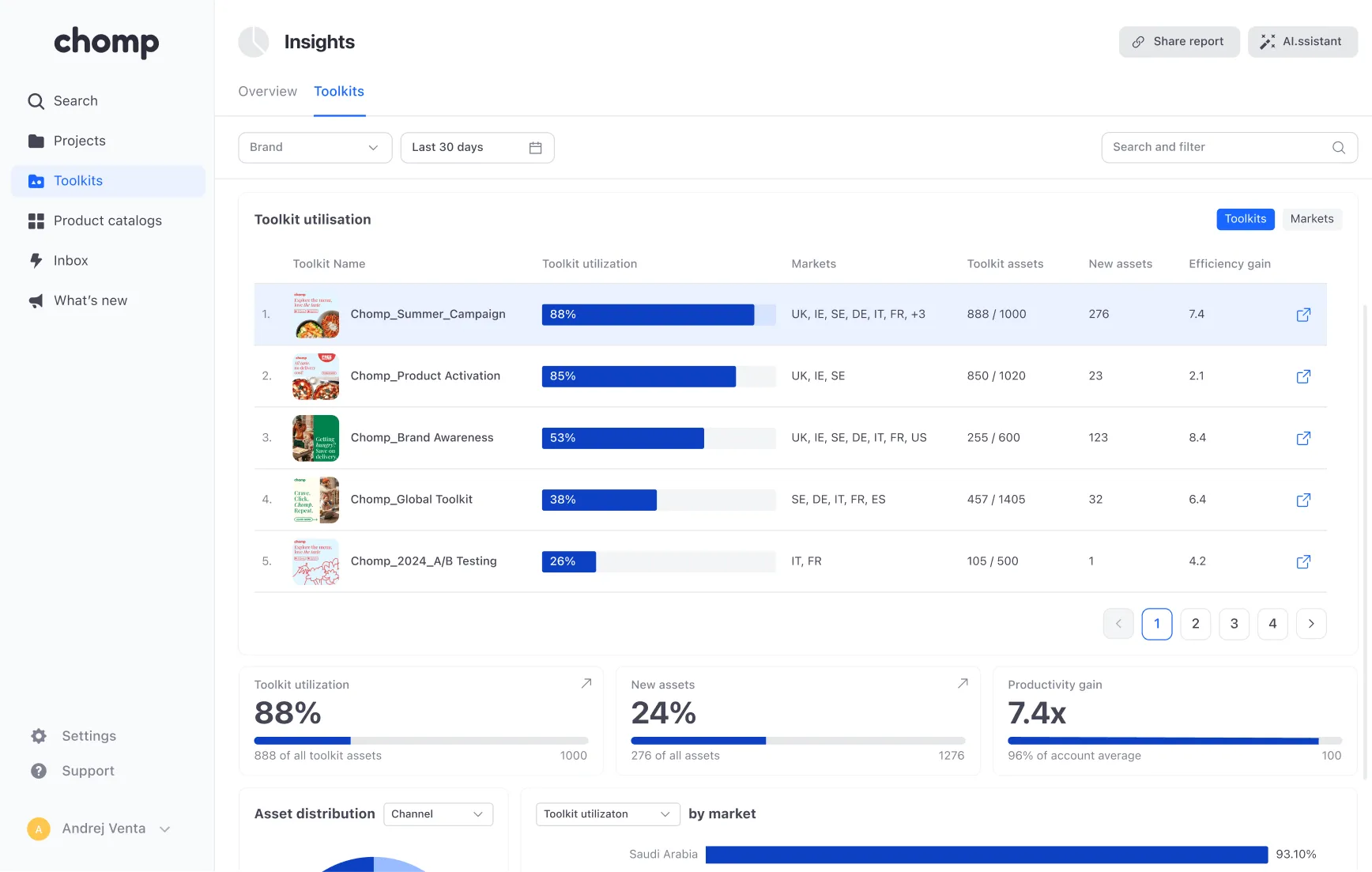This screenshot has width=1372, height=872.
Task: Click the Chomp_Brand Awareness thumbnail
Action: (x=316, y=438)
